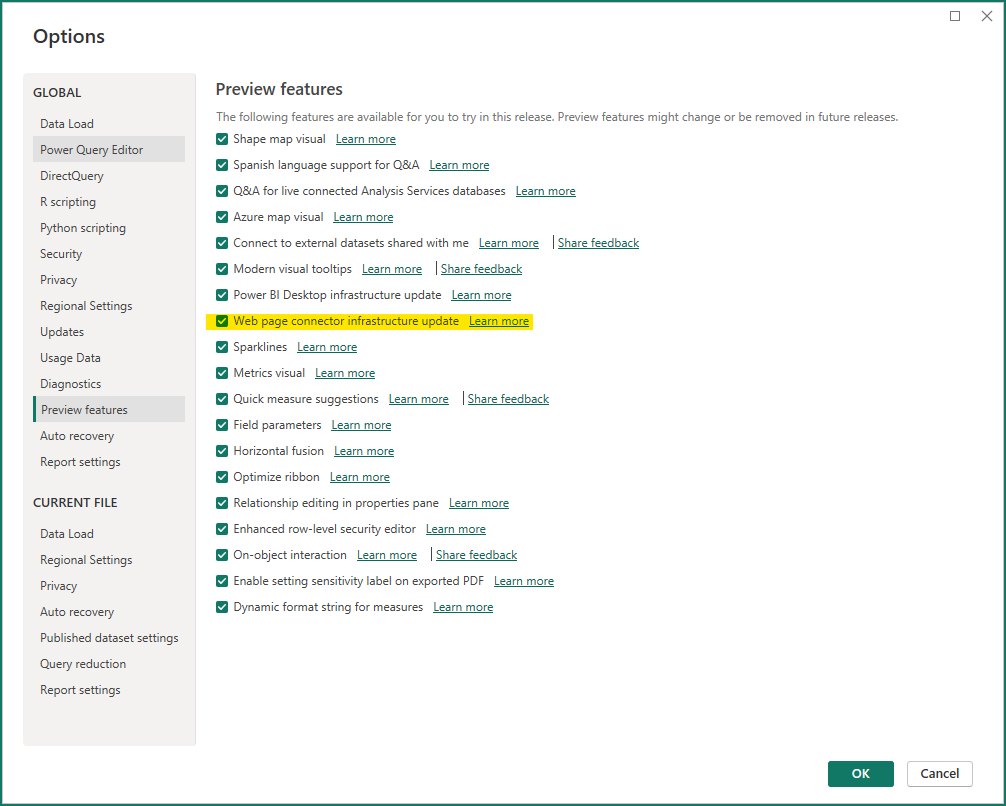This screenshot has height=806, width=1006.
Task: Disable the Web page connector infrastructure update checkbox
Action: coord(222,321)
